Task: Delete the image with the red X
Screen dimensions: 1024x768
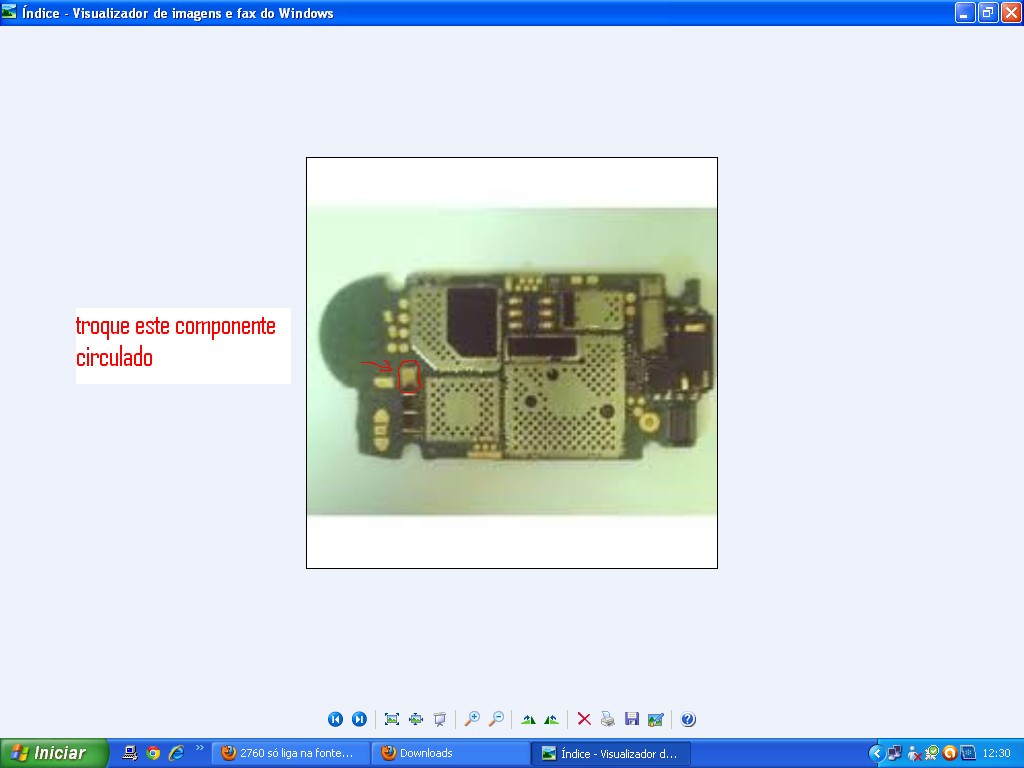Action: tap(584, 719)
